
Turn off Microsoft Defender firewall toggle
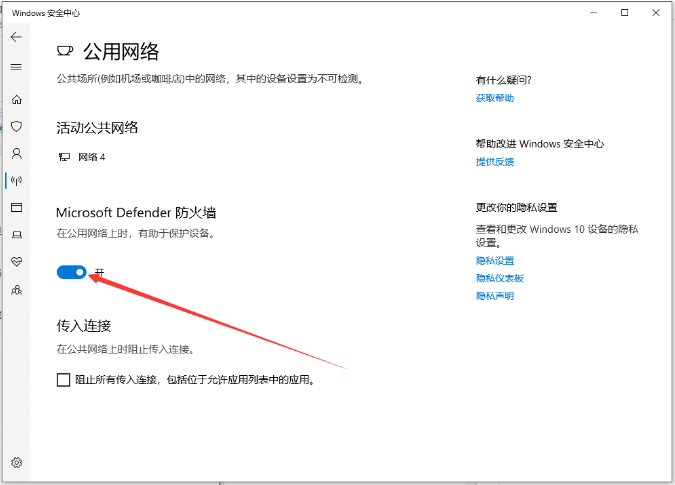pyautogui.click(x=72, y=272)
